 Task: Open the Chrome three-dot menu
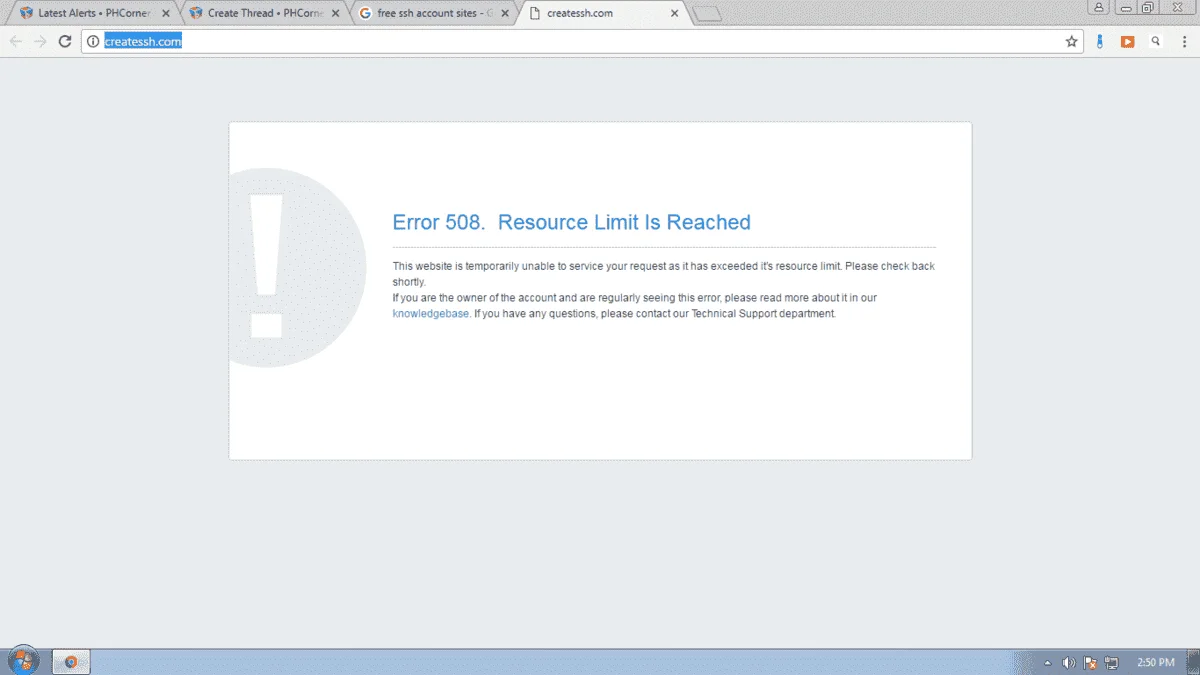1184,41
